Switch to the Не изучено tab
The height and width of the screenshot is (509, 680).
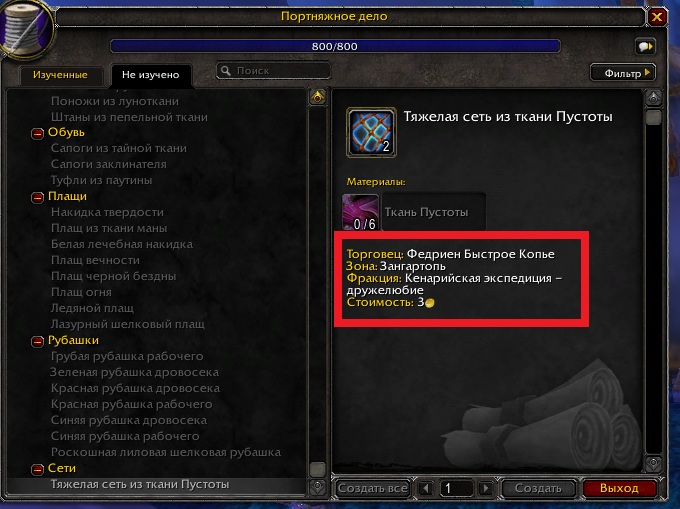pyautogui.click(x=150, y=75)
